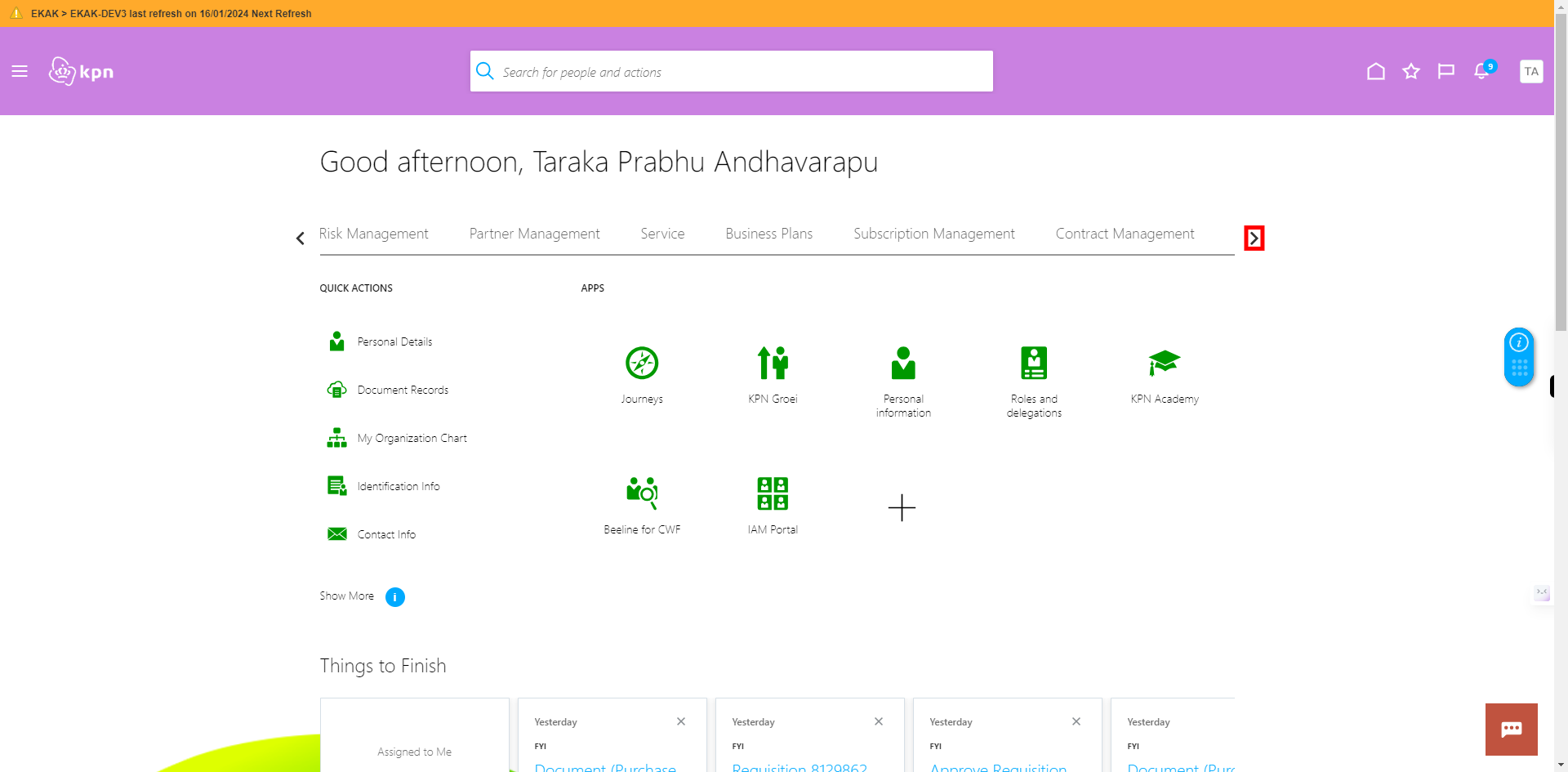The image size is (1568, 772).
Task: Open notifications bell icon
Action: 1483,71
